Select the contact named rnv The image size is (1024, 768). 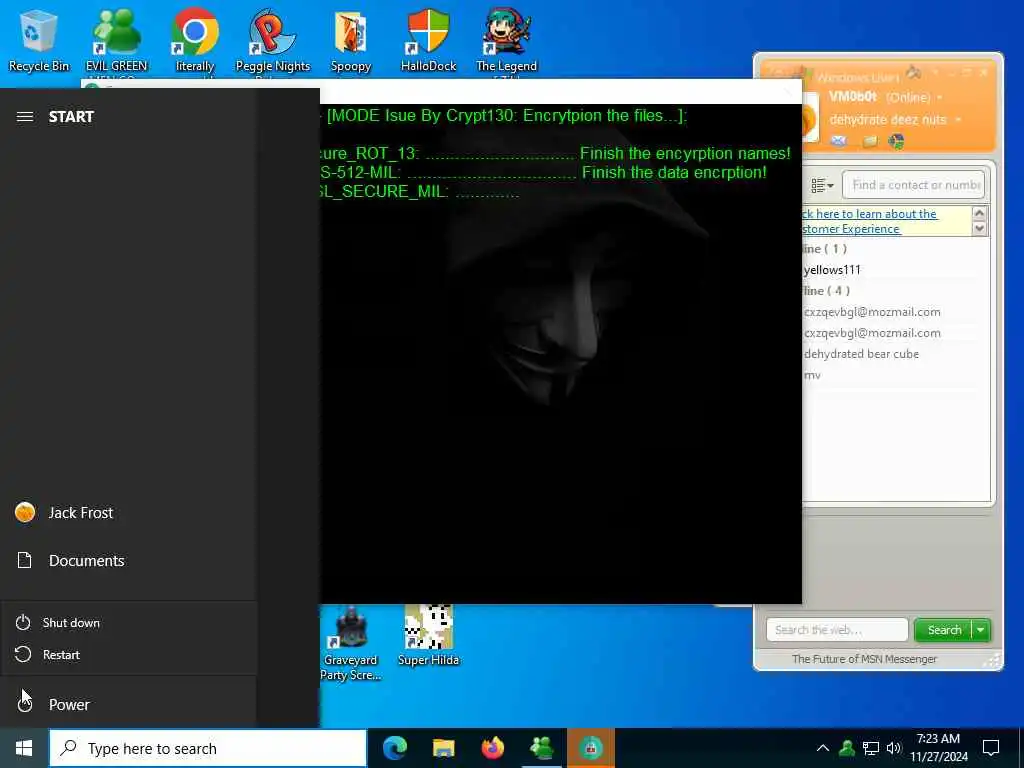(812, 376)
